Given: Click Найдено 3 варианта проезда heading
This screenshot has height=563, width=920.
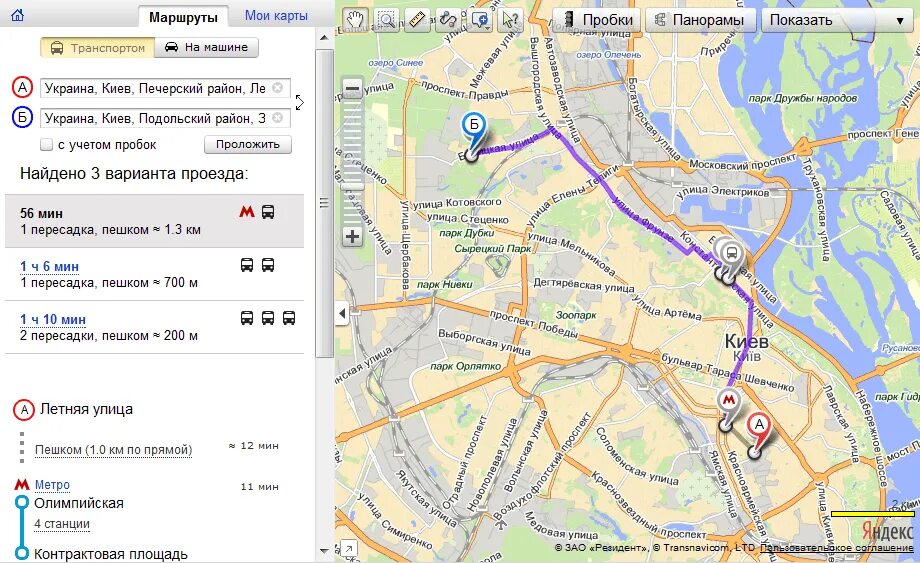Looking at the screenshot, I should (x=134, y=174).
